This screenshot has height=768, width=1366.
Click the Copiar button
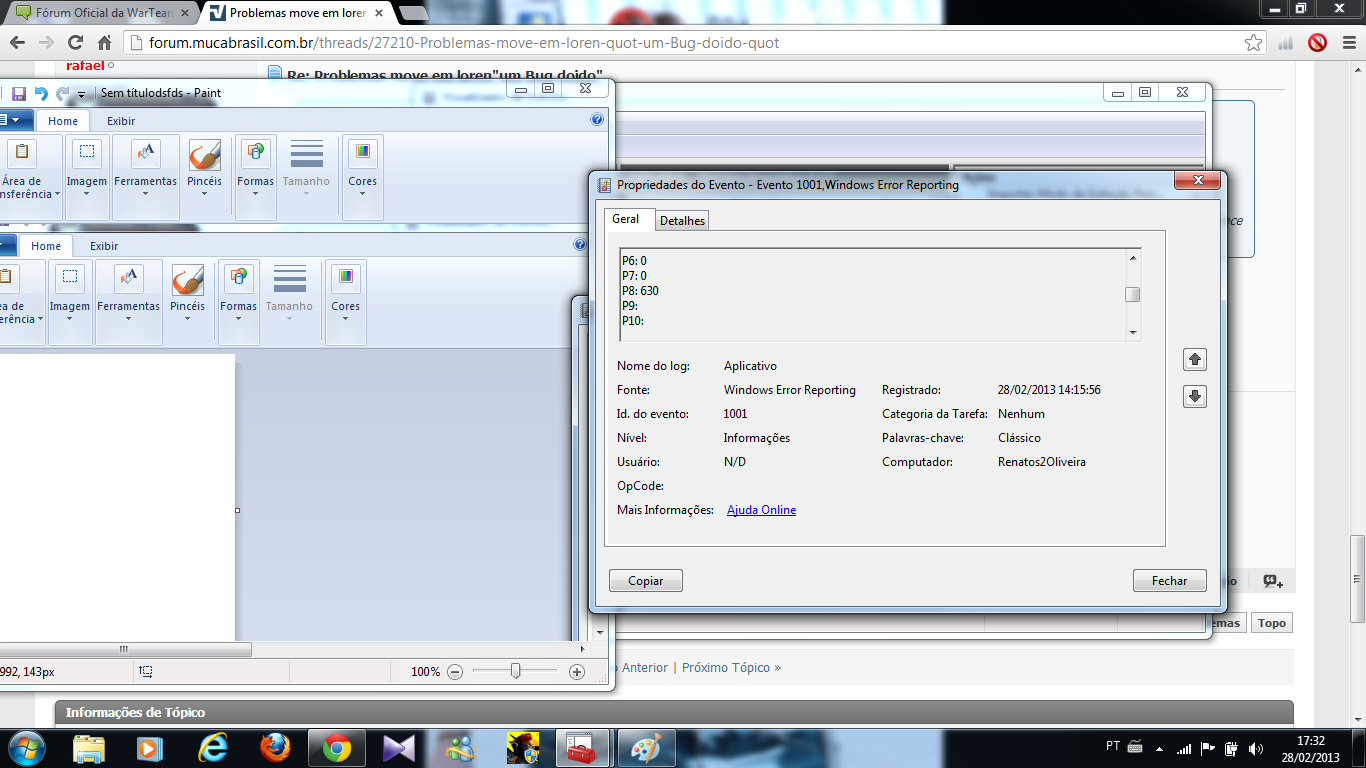645,581
